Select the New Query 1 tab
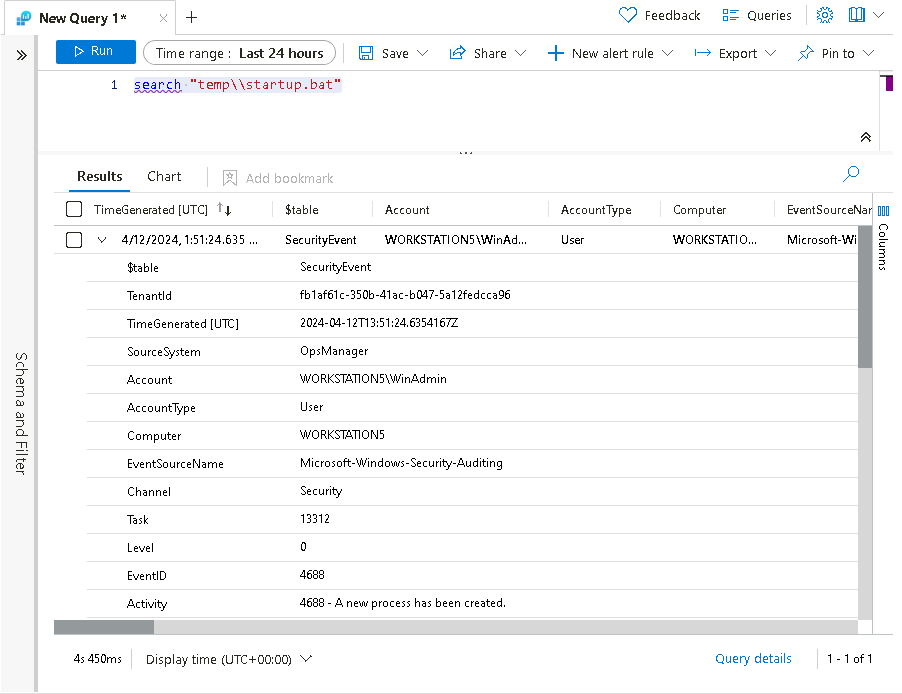The height and width of the screenshot is (694, 902). click(83, 18)
